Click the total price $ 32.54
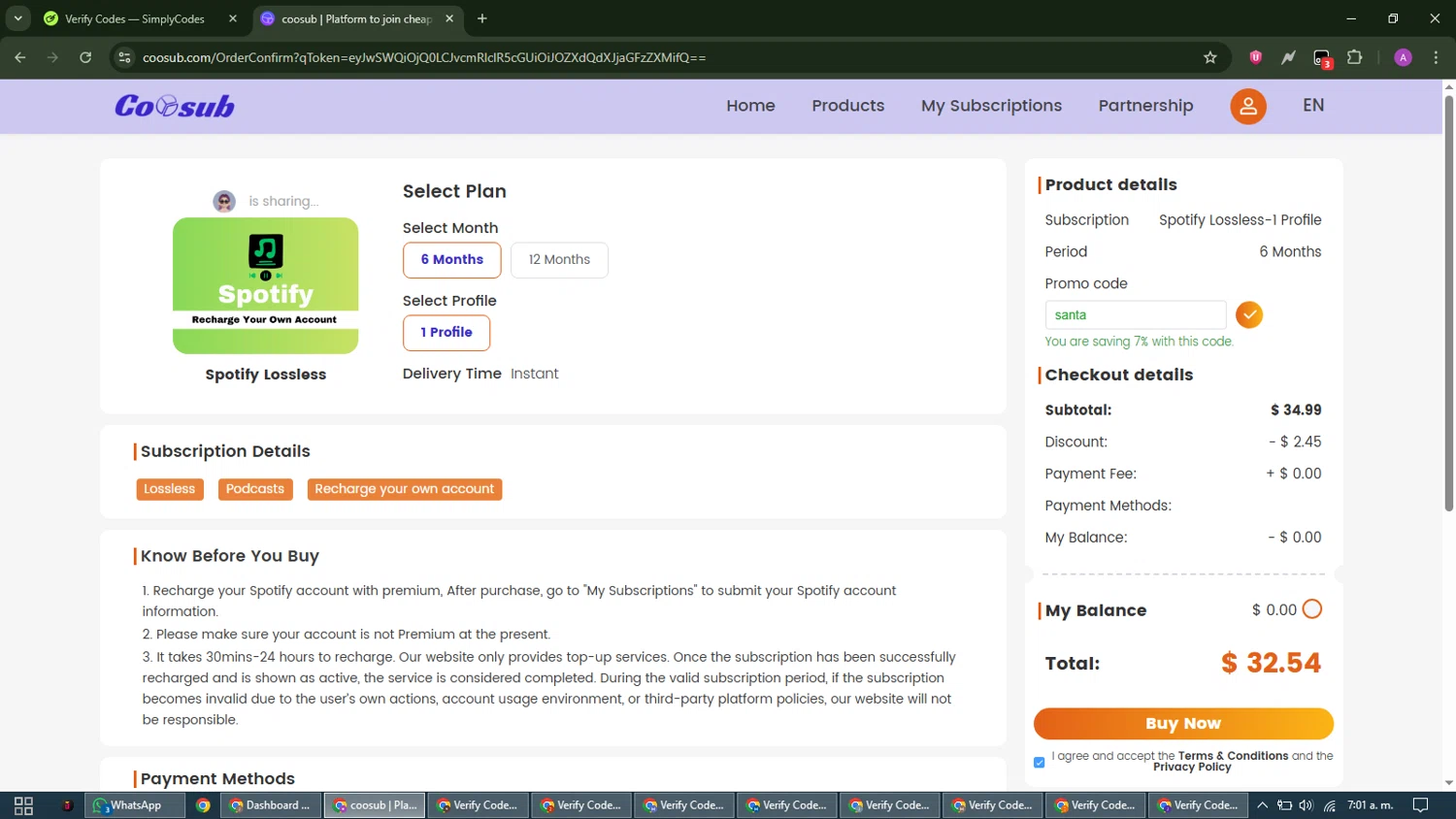This screenshot has width=1456, height=819. (1271, 664)
